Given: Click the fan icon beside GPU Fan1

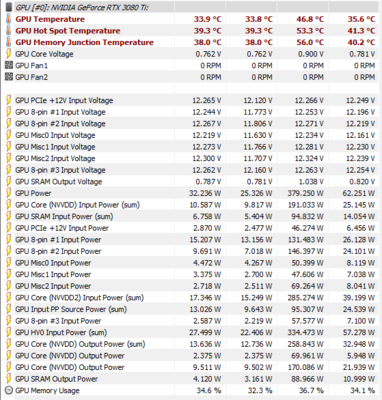Looking at the screenshot, I should coord(9,65).
